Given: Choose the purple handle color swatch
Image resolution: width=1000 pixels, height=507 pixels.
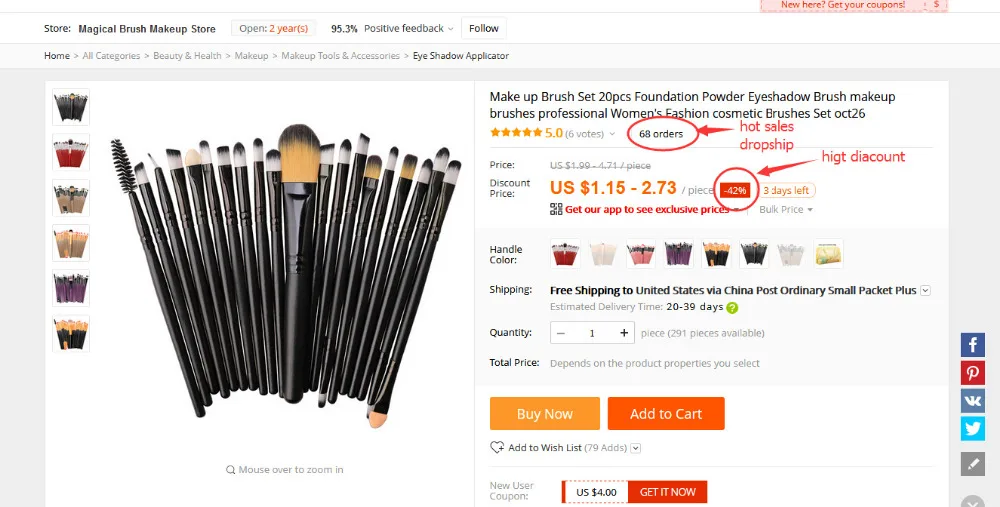Looking at the screenshot, I should click(679, 254).
